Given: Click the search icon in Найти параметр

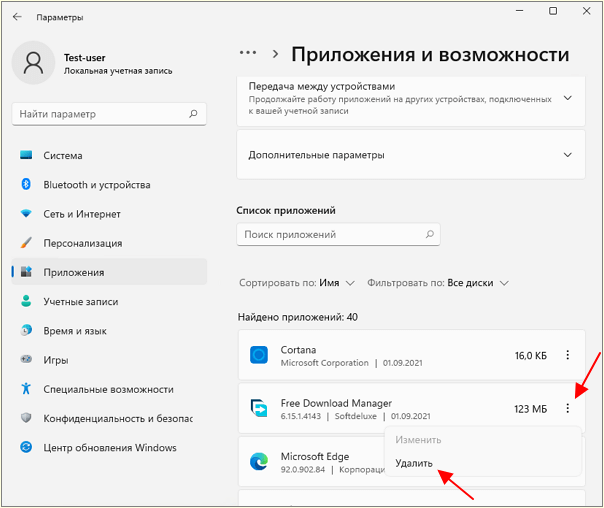Looking at the screenshot, I should (x=193, y=114).
